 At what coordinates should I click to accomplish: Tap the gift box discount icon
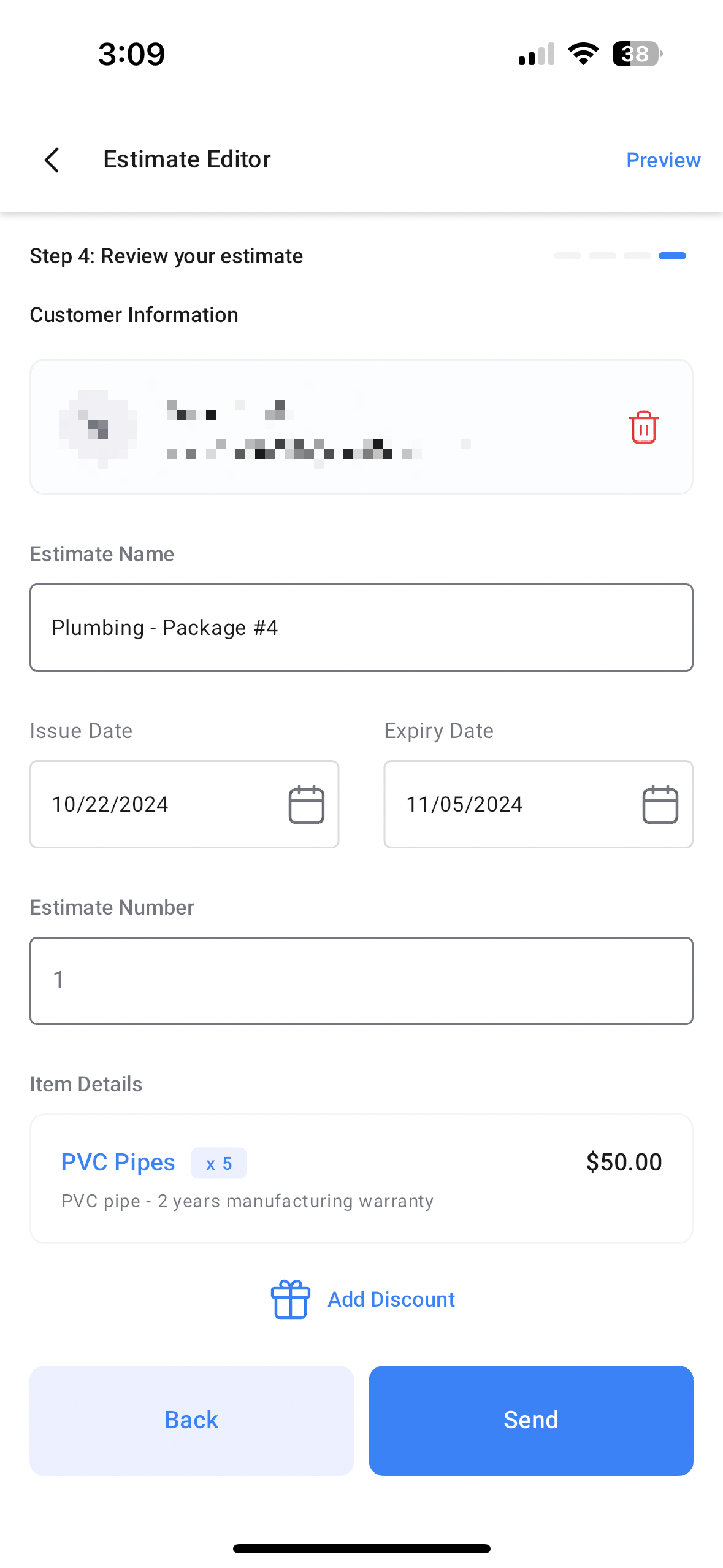(290, 1299)
